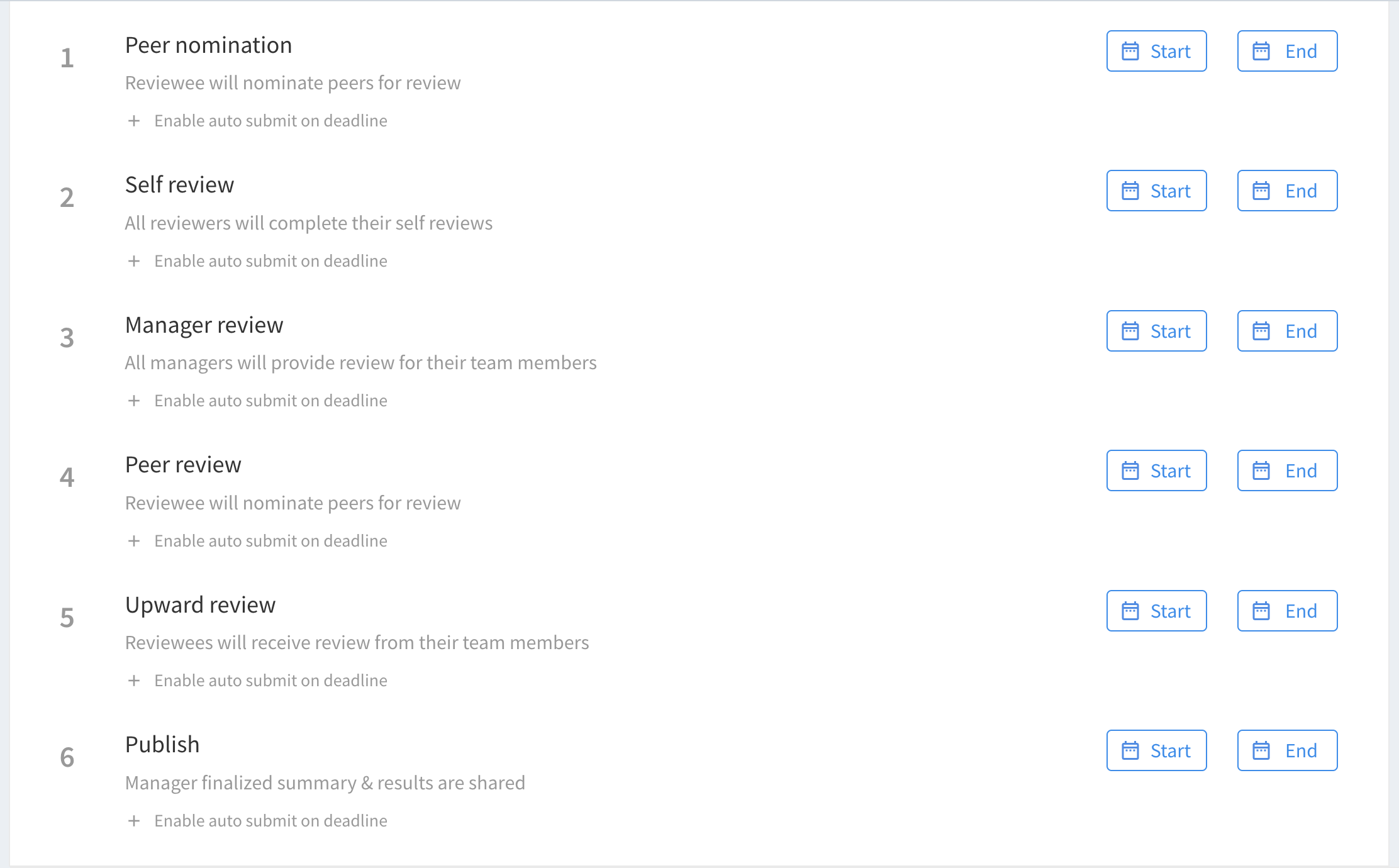This screenshot has height=868, width=1399.
Task: Set the Publish Start date
Action: (x=1156, y=750)
